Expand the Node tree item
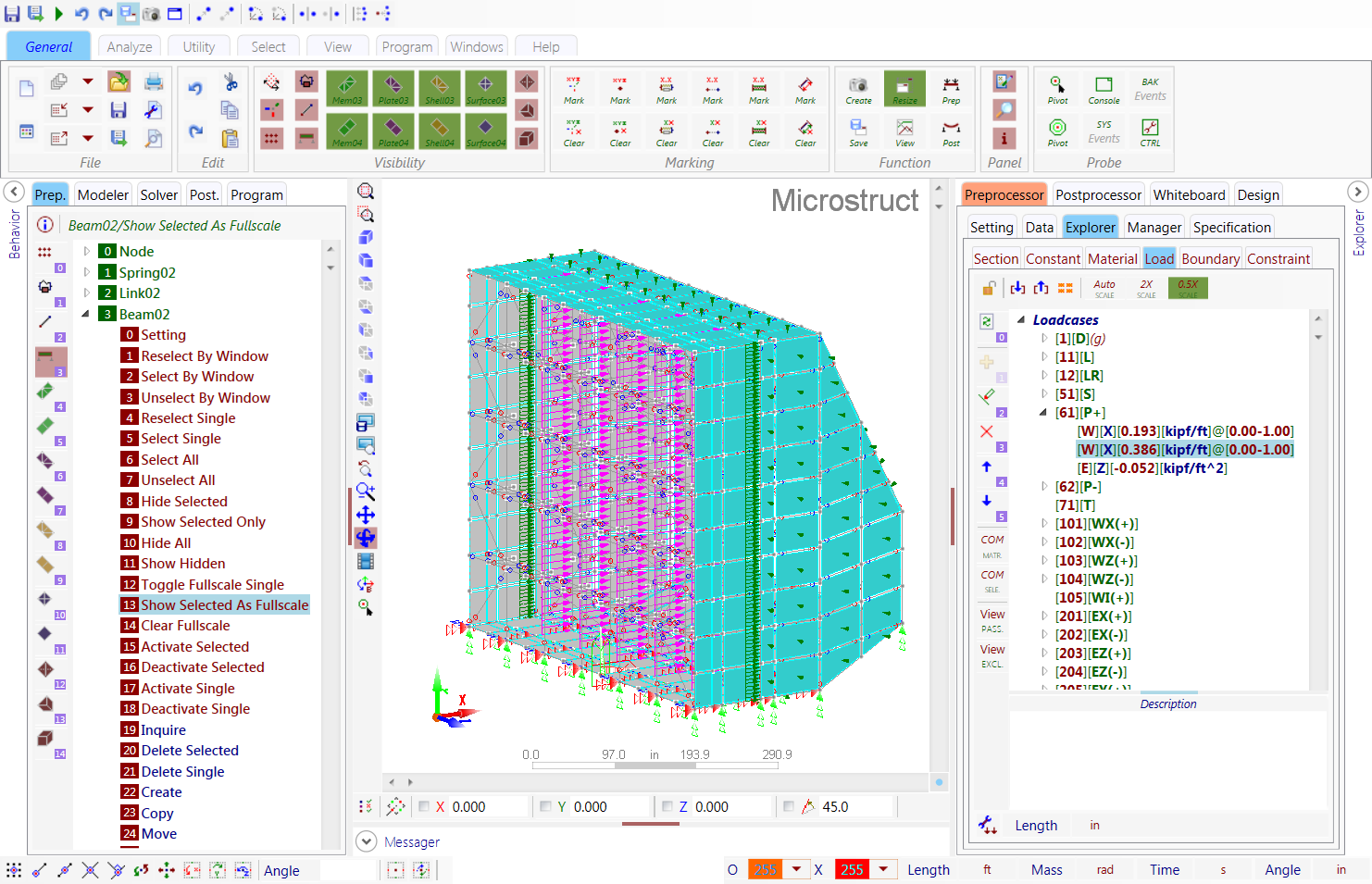Screen dimensions: 1372x884 [87, 251]
